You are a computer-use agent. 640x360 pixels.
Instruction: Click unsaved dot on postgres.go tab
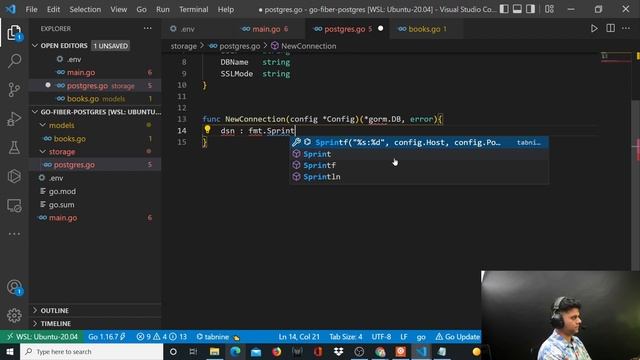[x=380, y=29]
